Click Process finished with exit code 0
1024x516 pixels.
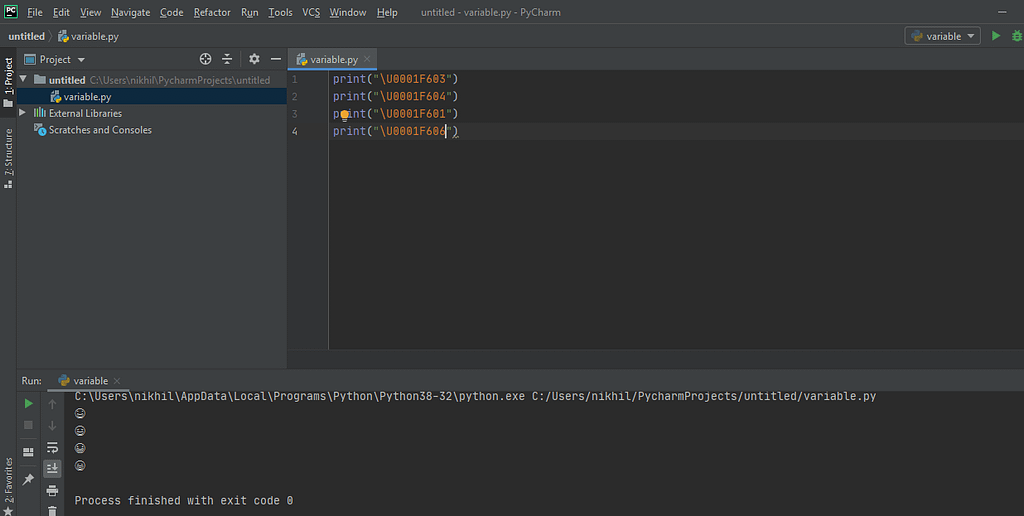point(184,500)
